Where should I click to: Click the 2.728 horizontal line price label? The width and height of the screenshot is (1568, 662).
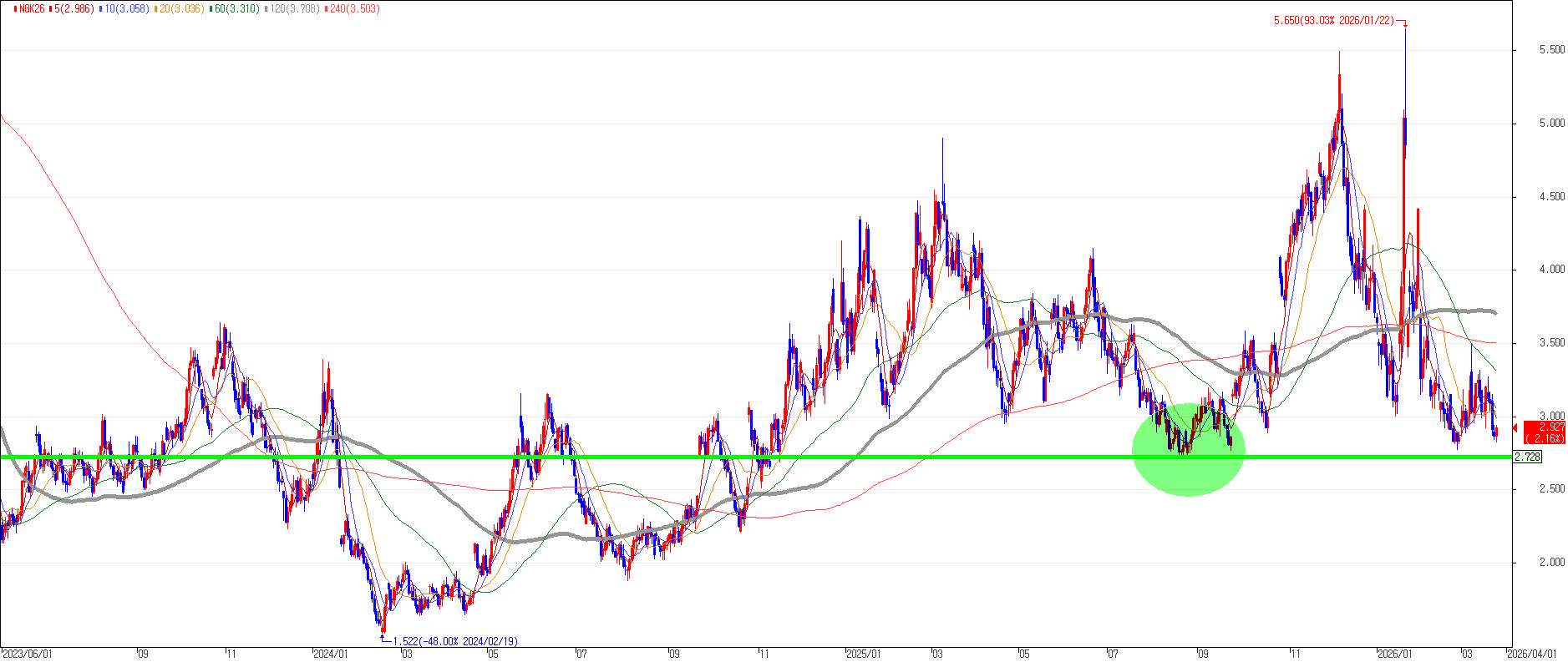pos(1528,457)
